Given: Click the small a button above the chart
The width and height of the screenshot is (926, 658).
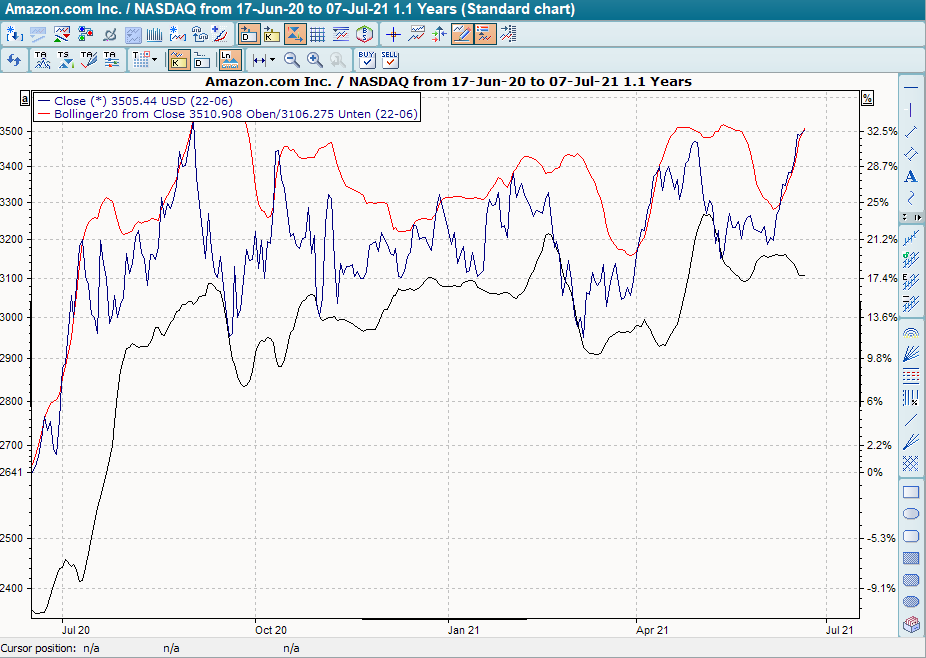Looking at the screenshot, I should click(x=24, y=99).
